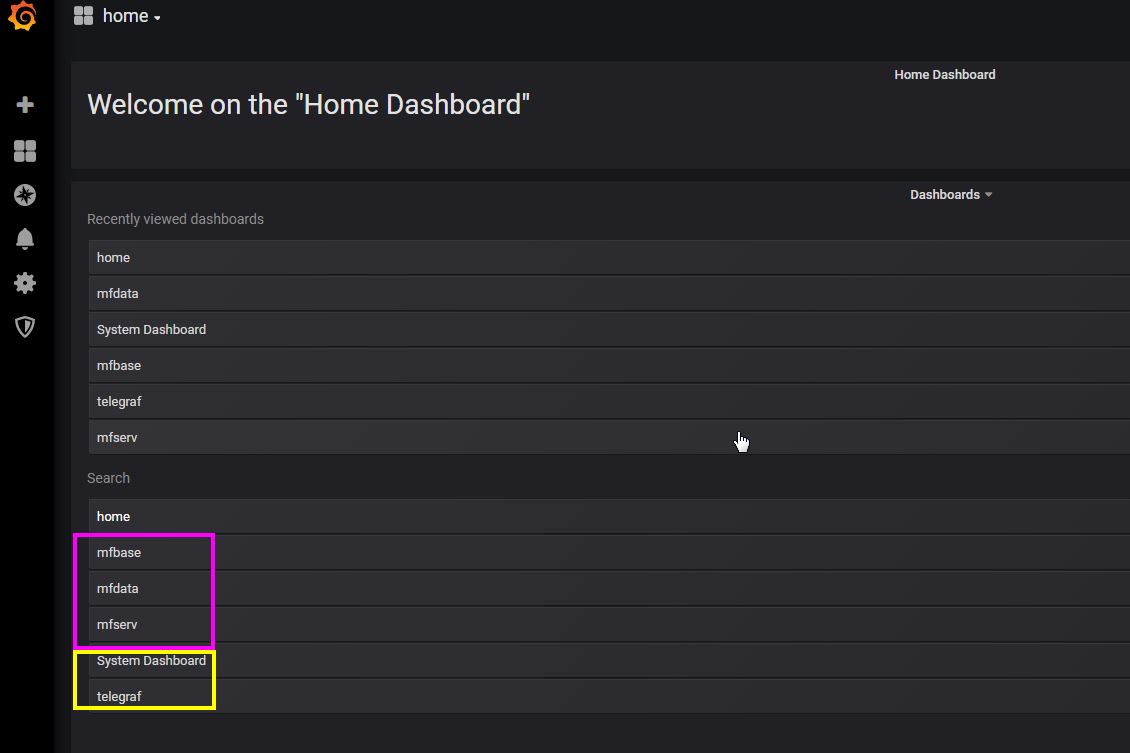Open the Configuration gear icon
This screenshot has height=753, width=1130.
(25, 282)
